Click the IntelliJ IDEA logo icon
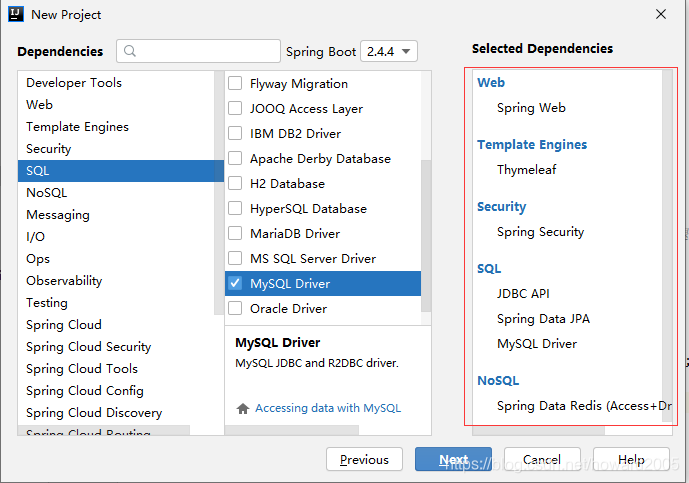 (x=16, y=14)
